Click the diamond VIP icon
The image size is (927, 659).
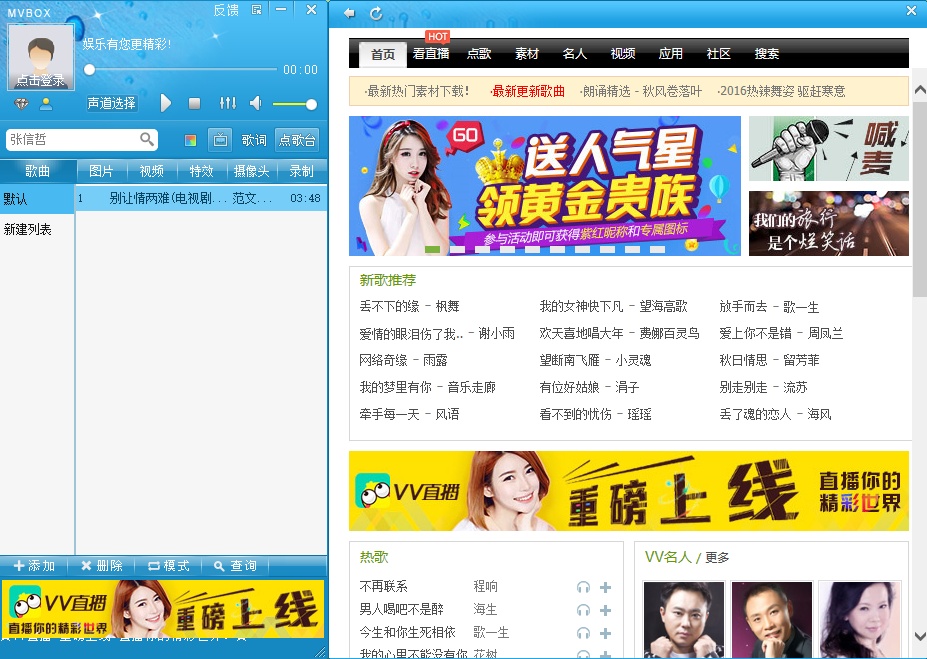(22, 104)
